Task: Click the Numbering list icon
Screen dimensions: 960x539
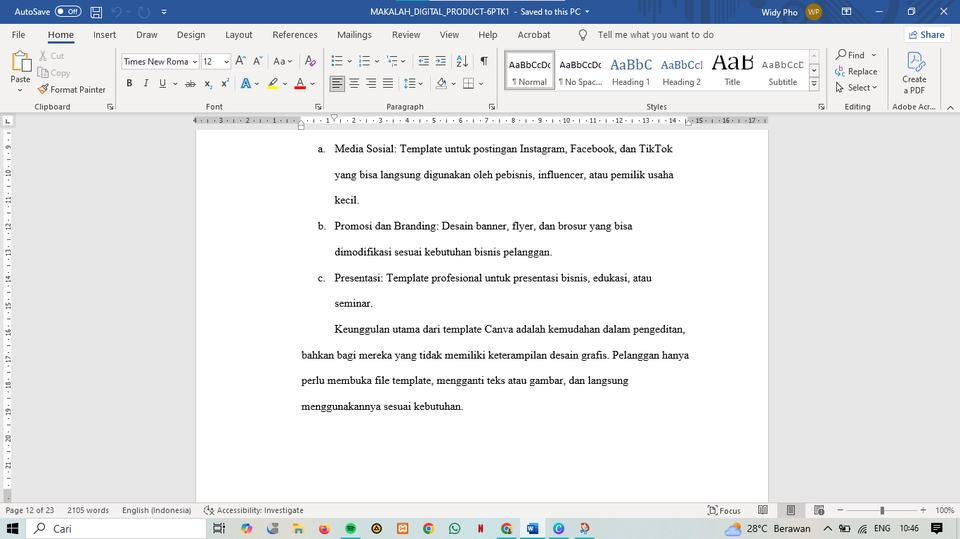Action: pyautogui.click(x=364, y=61)
